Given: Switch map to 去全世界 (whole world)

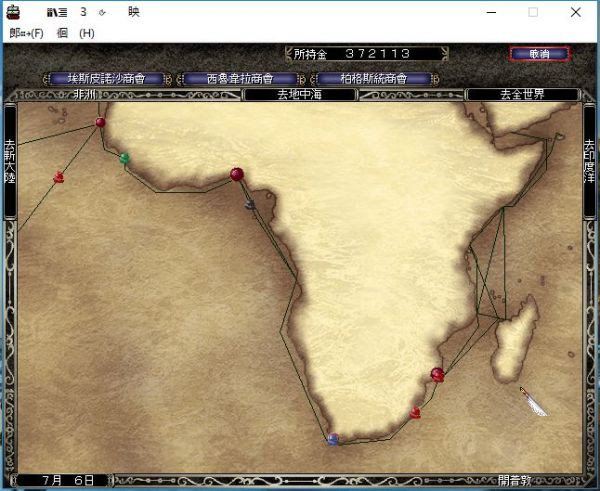Looking at the screenshot, I should (523, 95).
